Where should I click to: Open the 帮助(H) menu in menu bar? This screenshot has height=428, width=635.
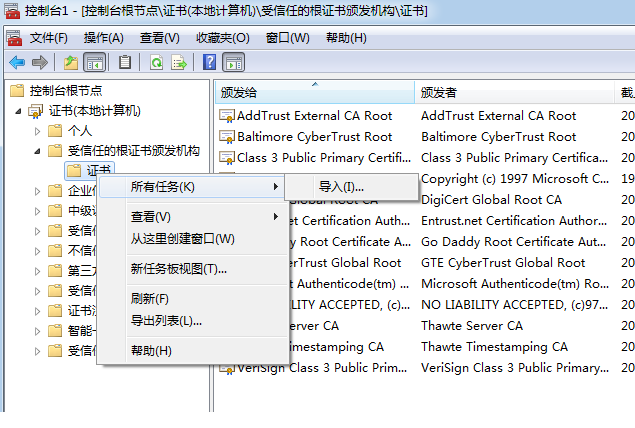[x=346, y=38]
